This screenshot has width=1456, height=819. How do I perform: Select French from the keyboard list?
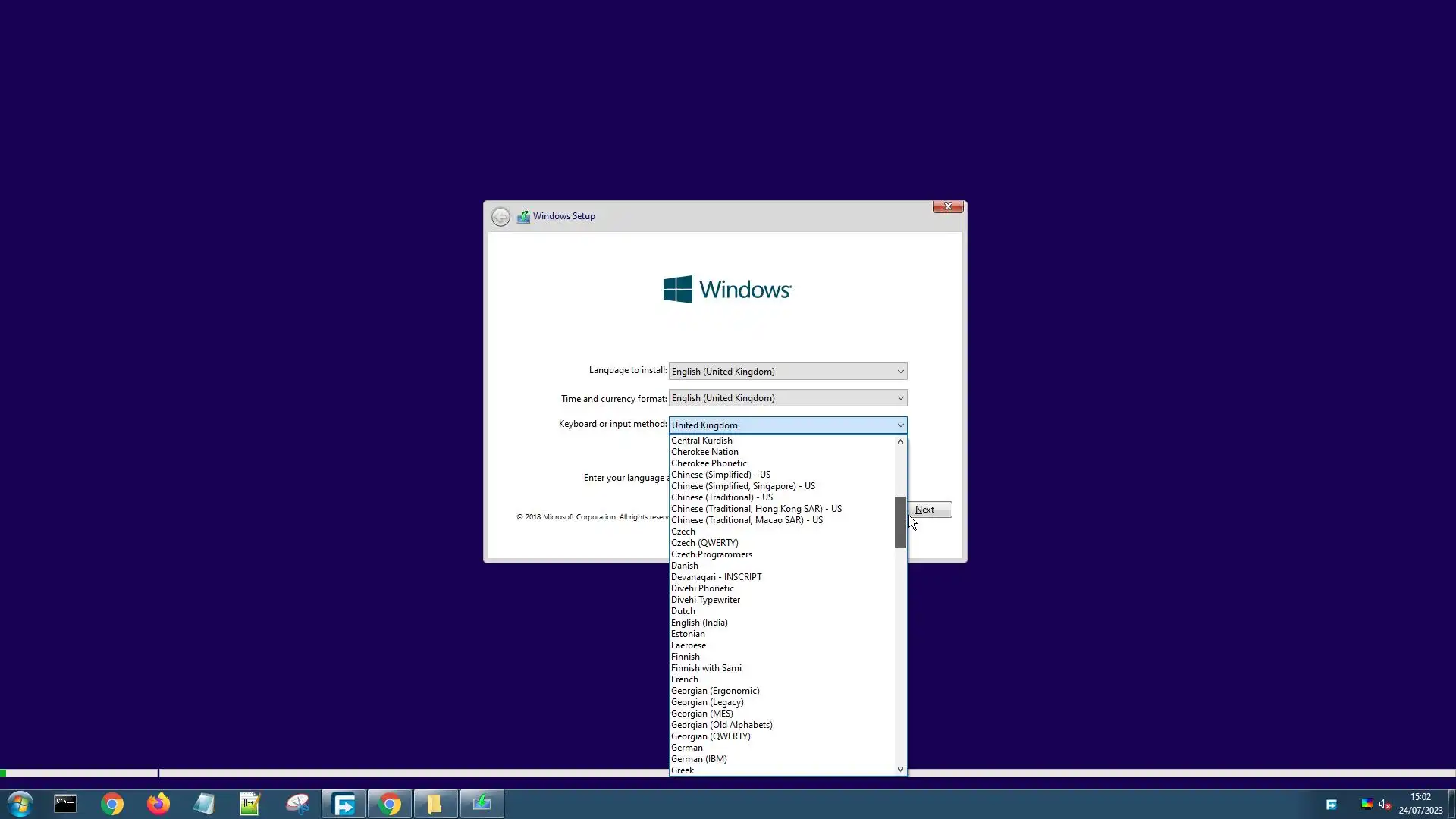(685, 679)
